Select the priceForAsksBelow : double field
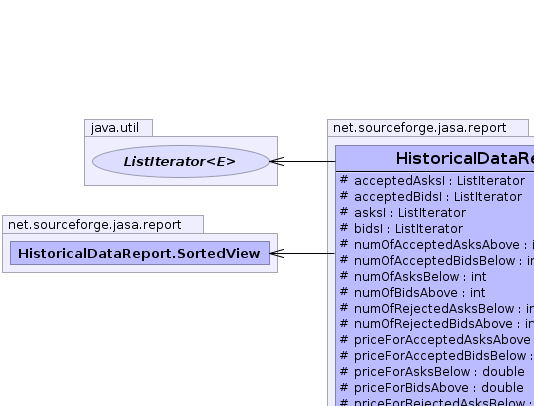 [x=439, y=372]
